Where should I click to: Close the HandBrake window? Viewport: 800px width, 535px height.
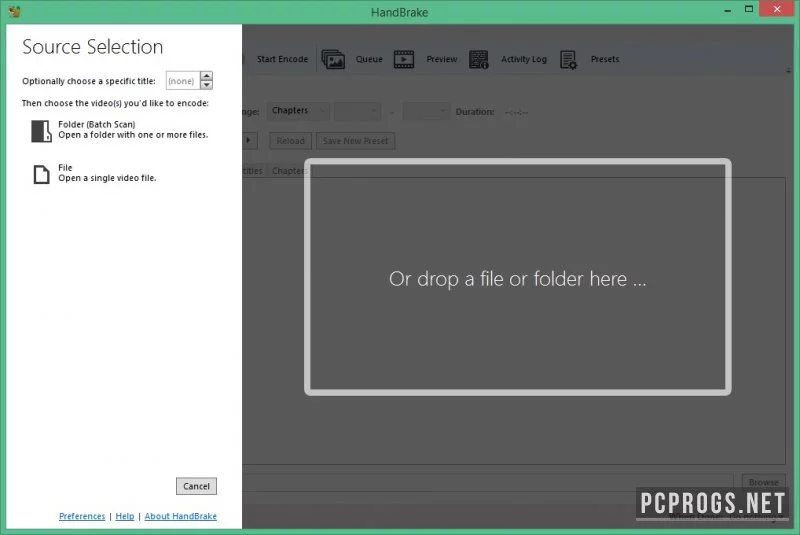[777, 9]
